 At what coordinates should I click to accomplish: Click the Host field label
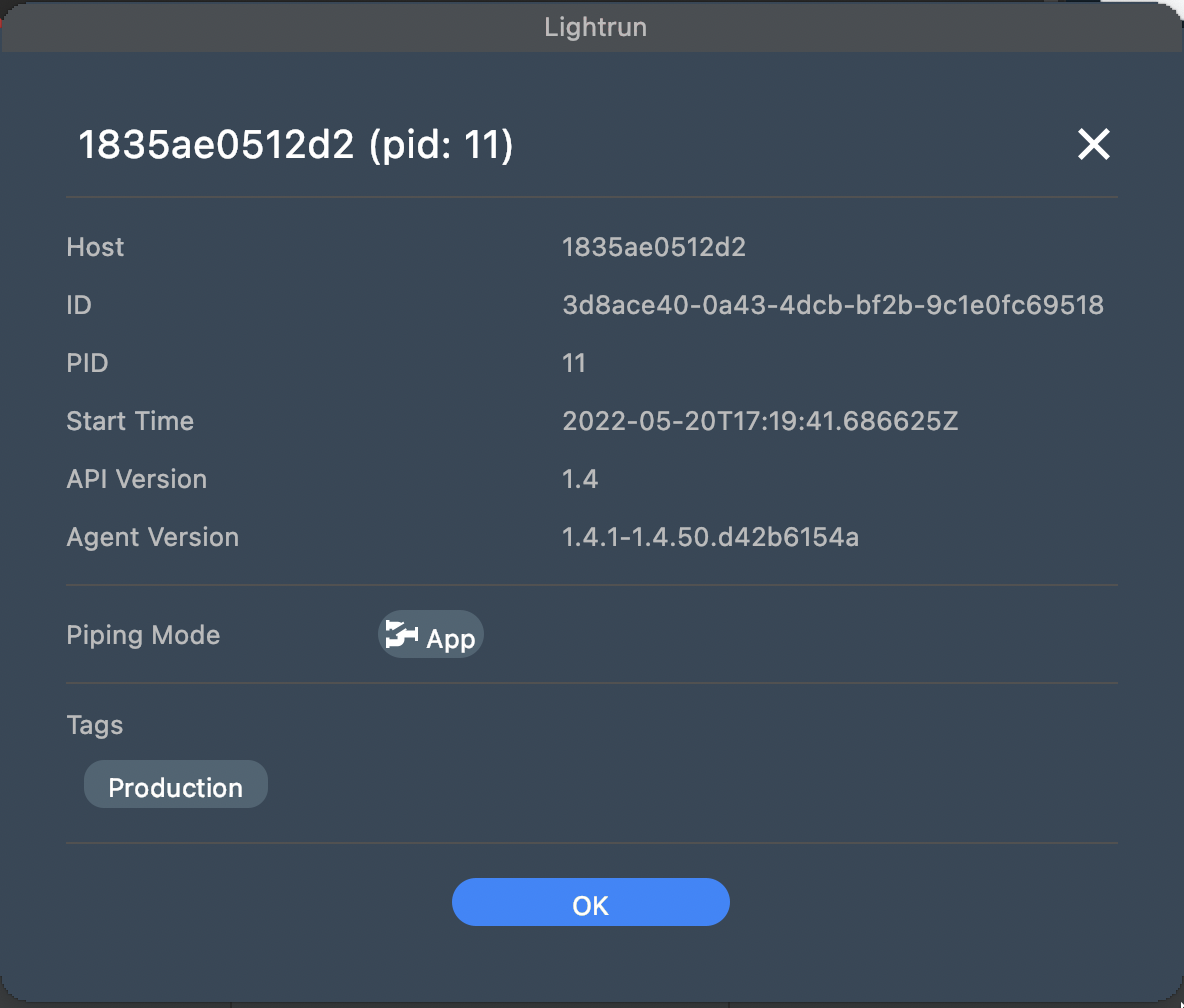pos(95,247)
